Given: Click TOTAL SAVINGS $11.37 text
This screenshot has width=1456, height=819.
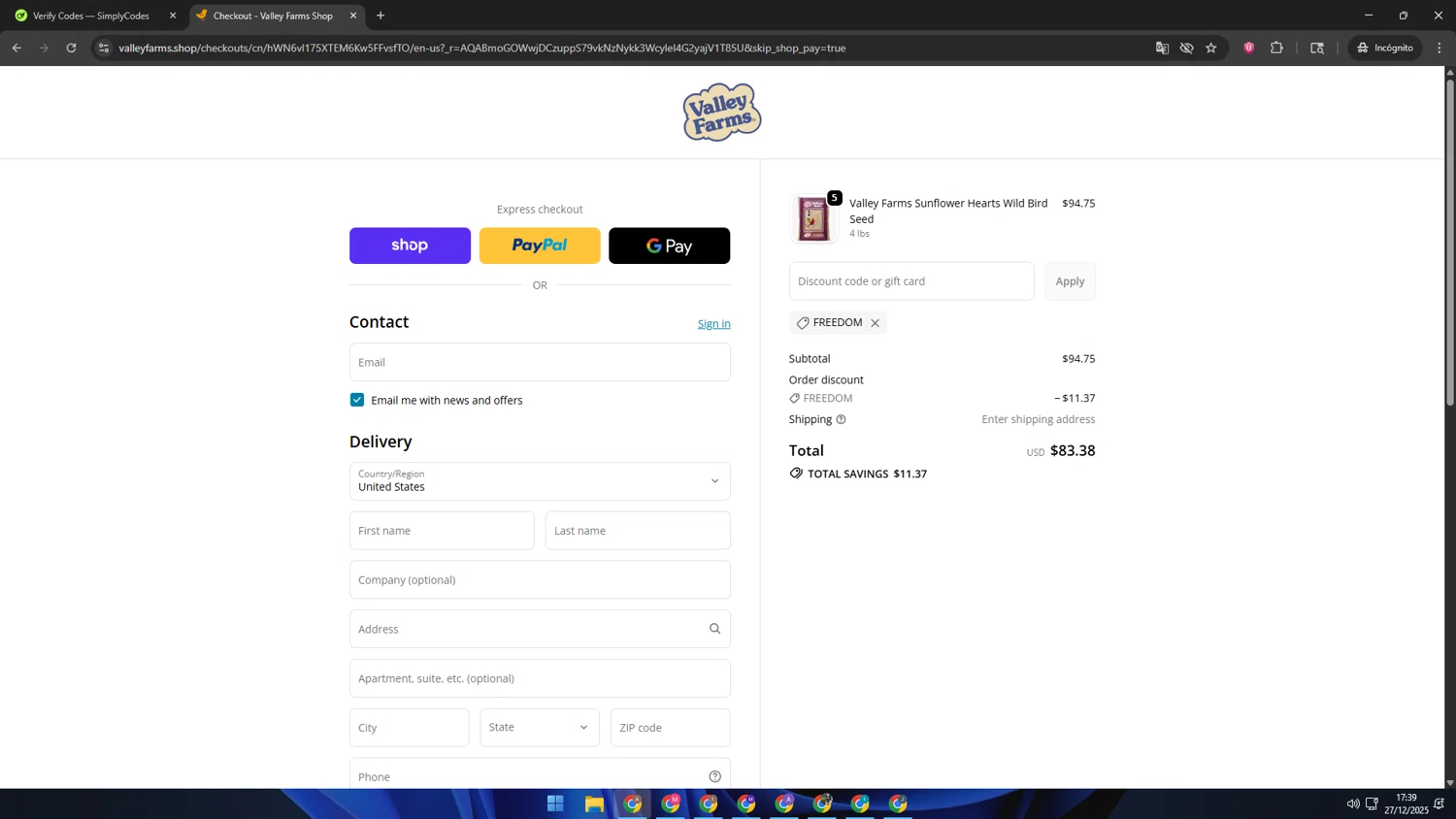Looking at the screenshot, I should click(x=867, y=474).
